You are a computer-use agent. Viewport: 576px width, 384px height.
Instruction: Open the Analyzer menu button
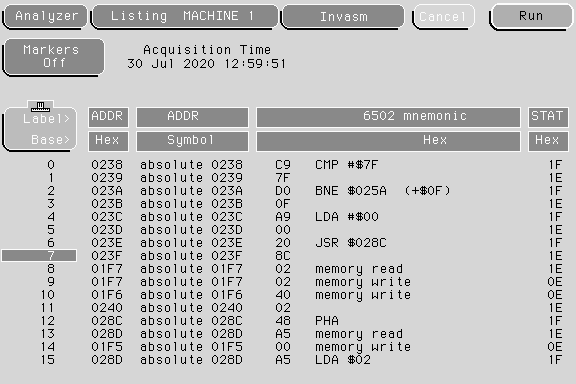point(46,16)
